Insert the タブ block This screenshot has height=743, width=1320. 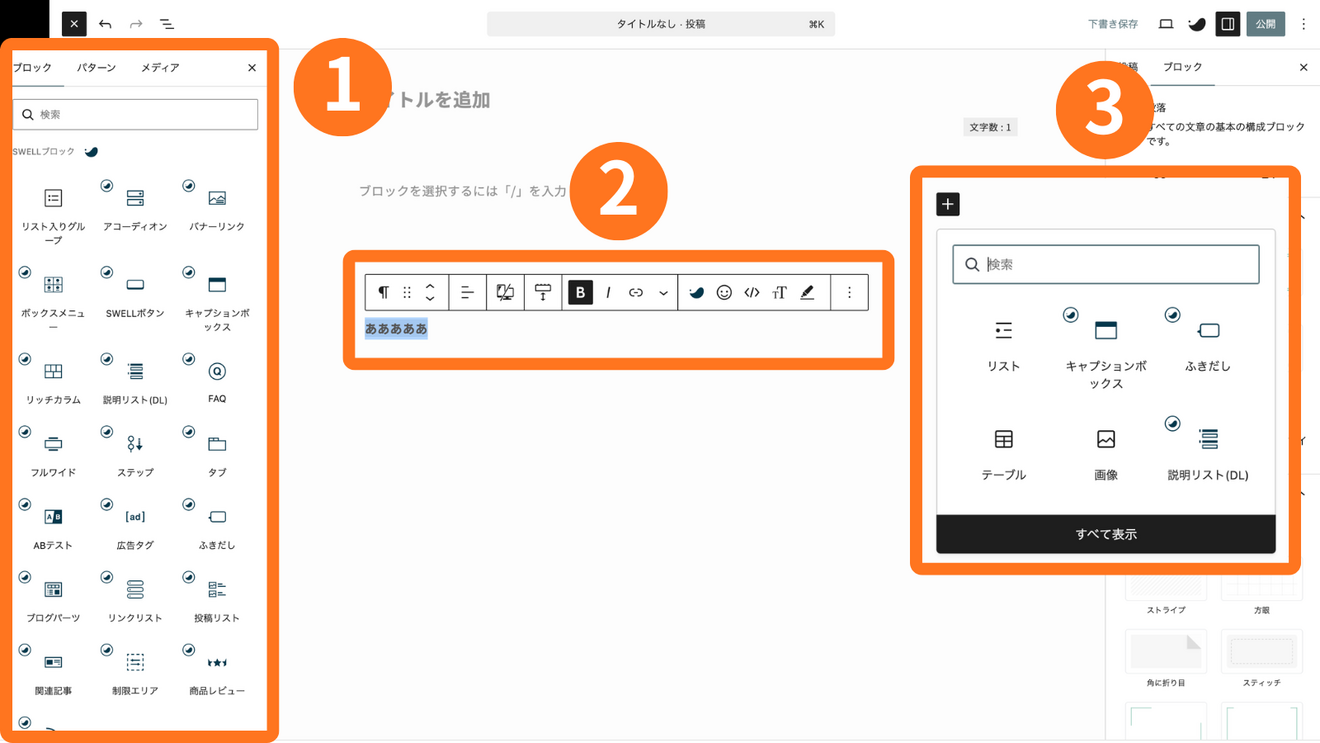[217, 454]
